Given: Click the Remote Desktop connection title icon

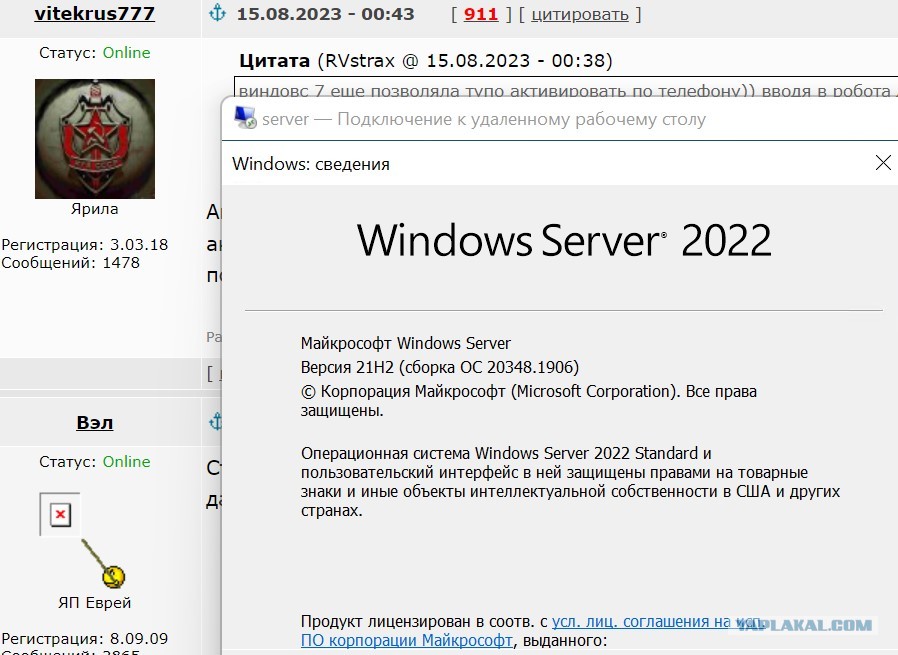Looking at the screenshot, I should [245, 118].
